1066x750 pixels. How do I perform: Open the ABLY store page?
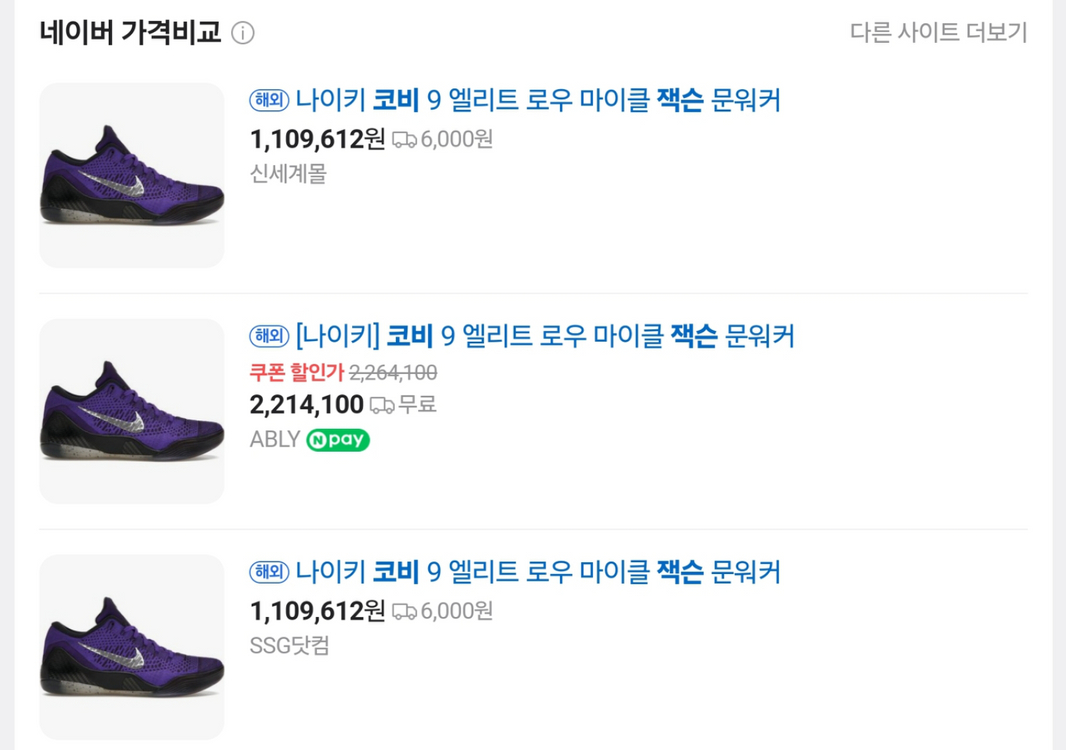pos(274,440)
